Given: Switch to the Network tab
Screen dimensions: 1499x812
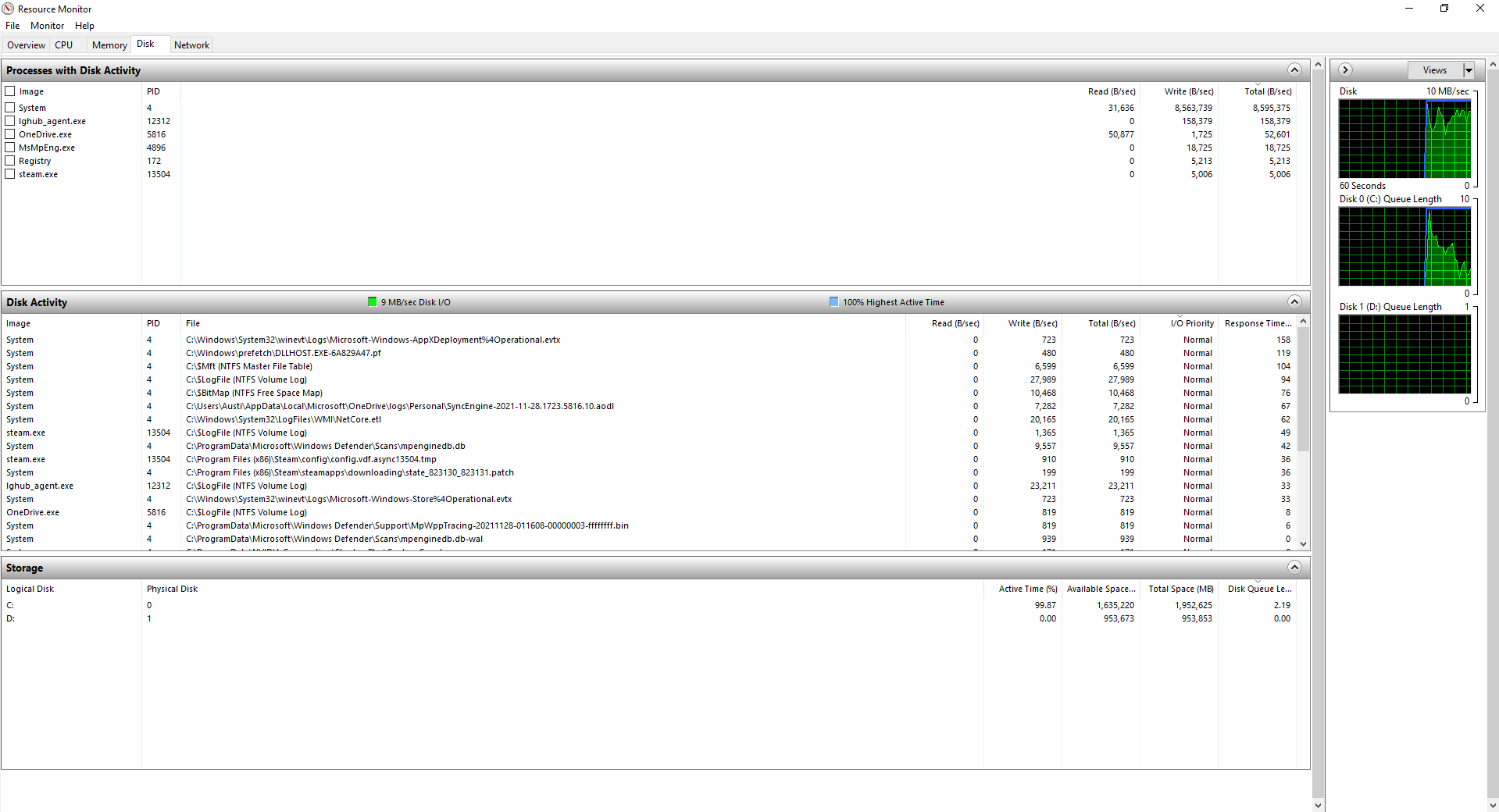Looking at the screenshot, I should (x=191, y=45).
